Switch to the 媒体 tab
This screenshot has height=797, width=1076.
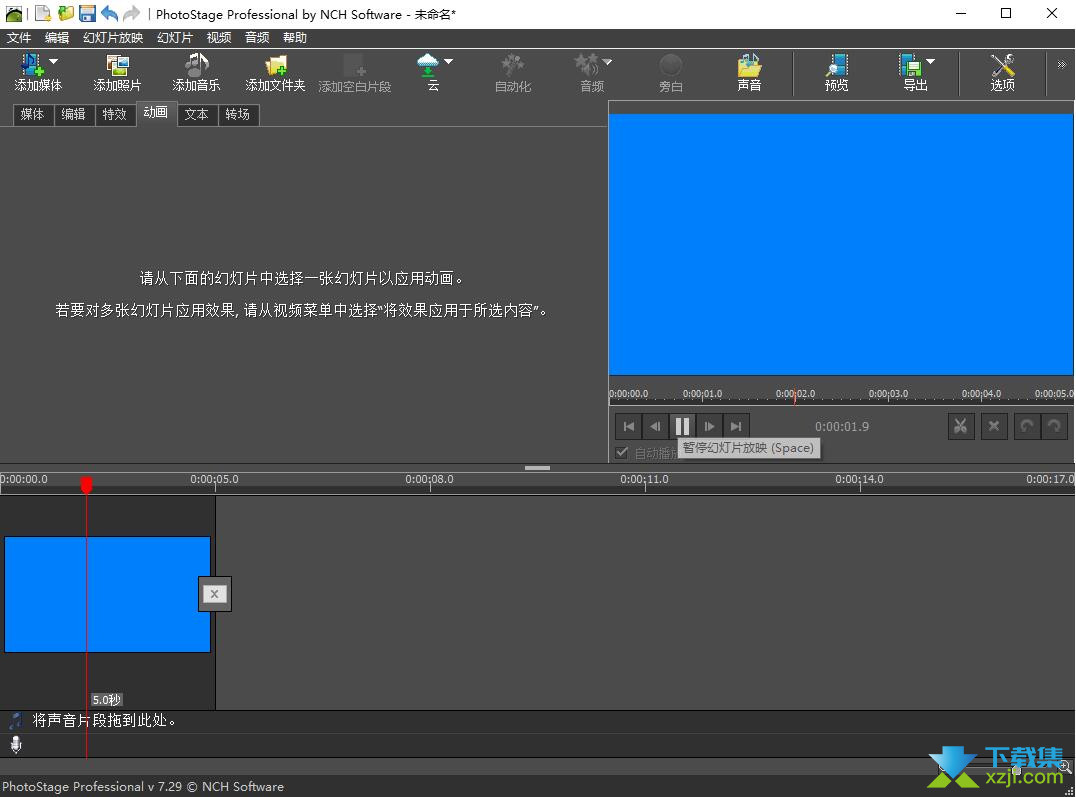[32, 115]
